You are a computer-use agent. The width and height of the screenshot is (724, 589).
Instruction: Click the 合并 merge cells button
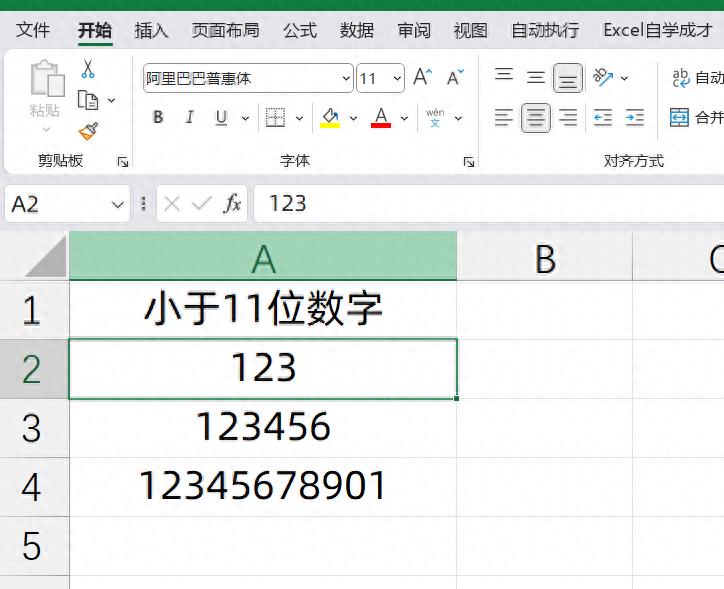(x=696, y=118)
